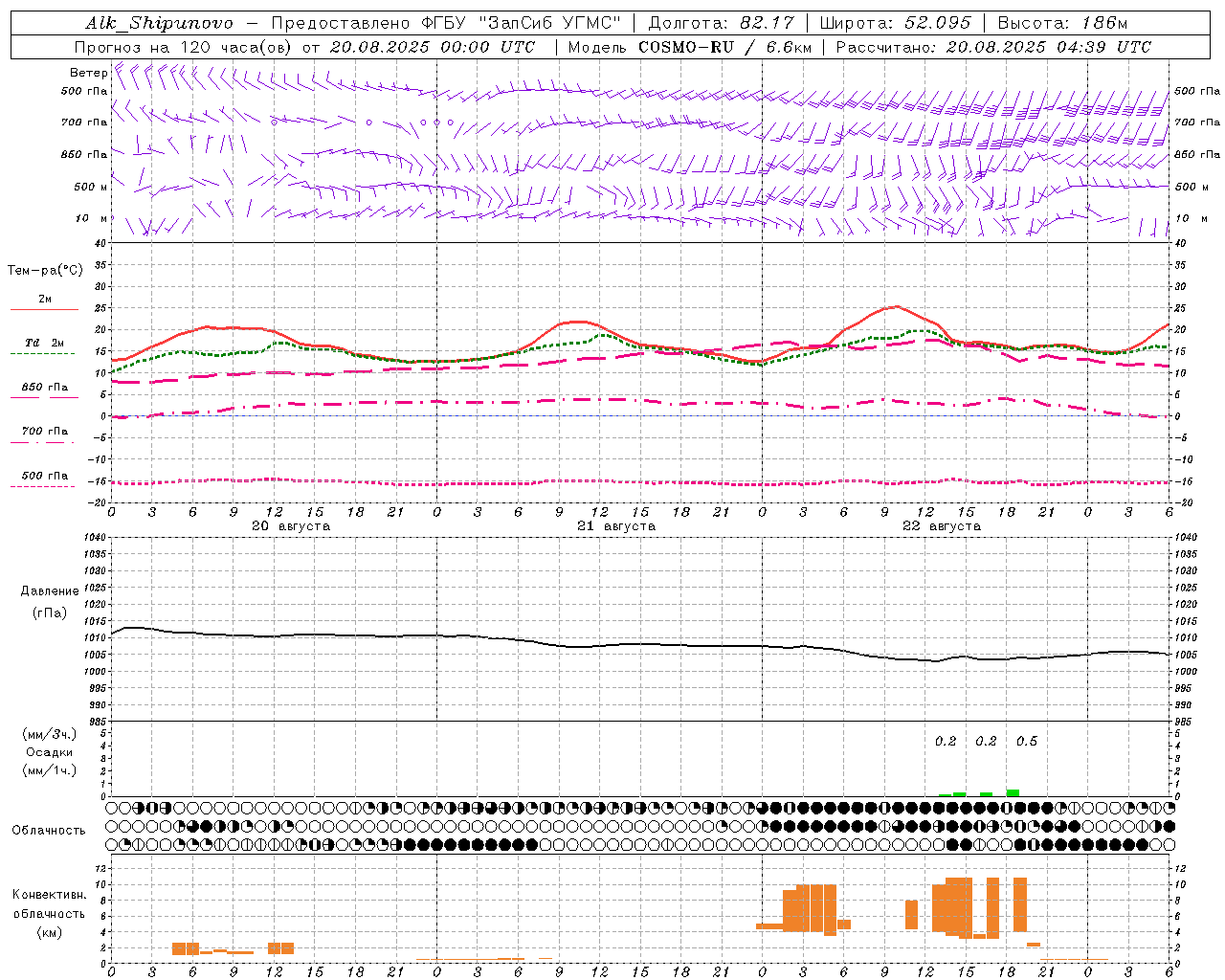Click the Ветер panel label
The image size is (1225, 980).
88,73
